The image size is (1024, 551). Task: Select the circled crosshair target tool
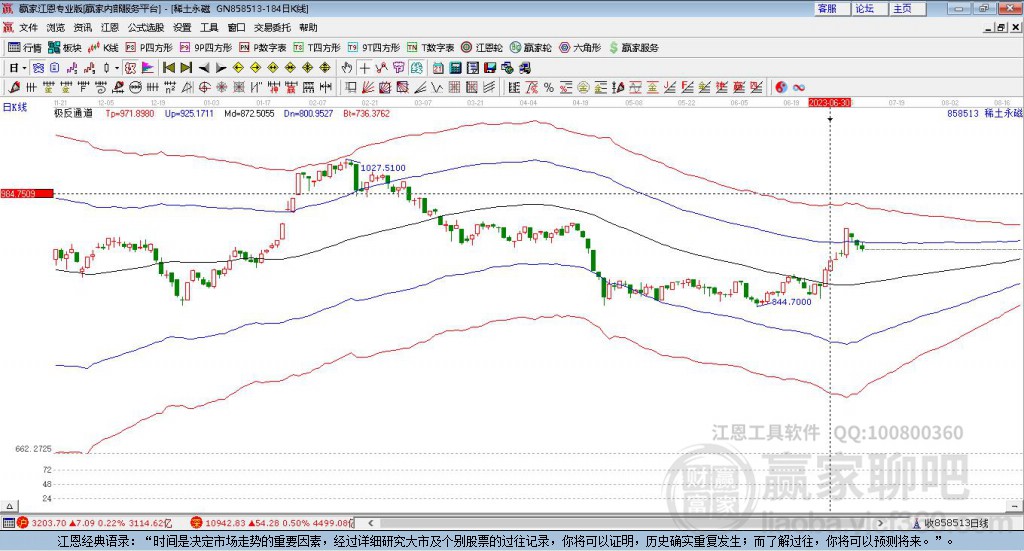[x=204, y=87]
